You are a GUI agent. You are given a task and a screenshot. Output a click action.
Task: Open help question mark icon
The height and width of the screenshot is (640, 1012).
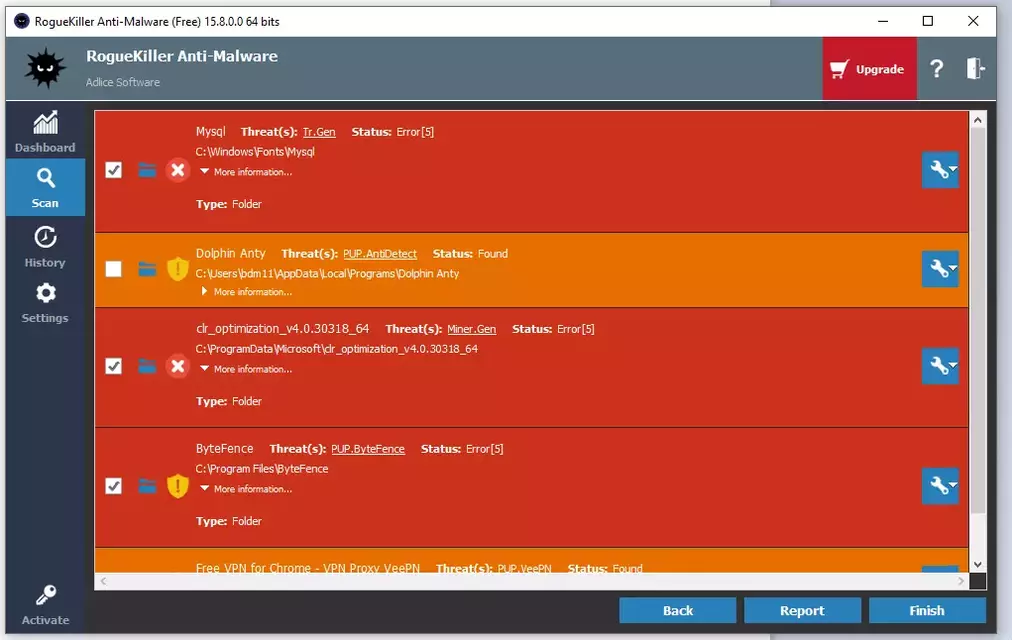tap(936, 68)
